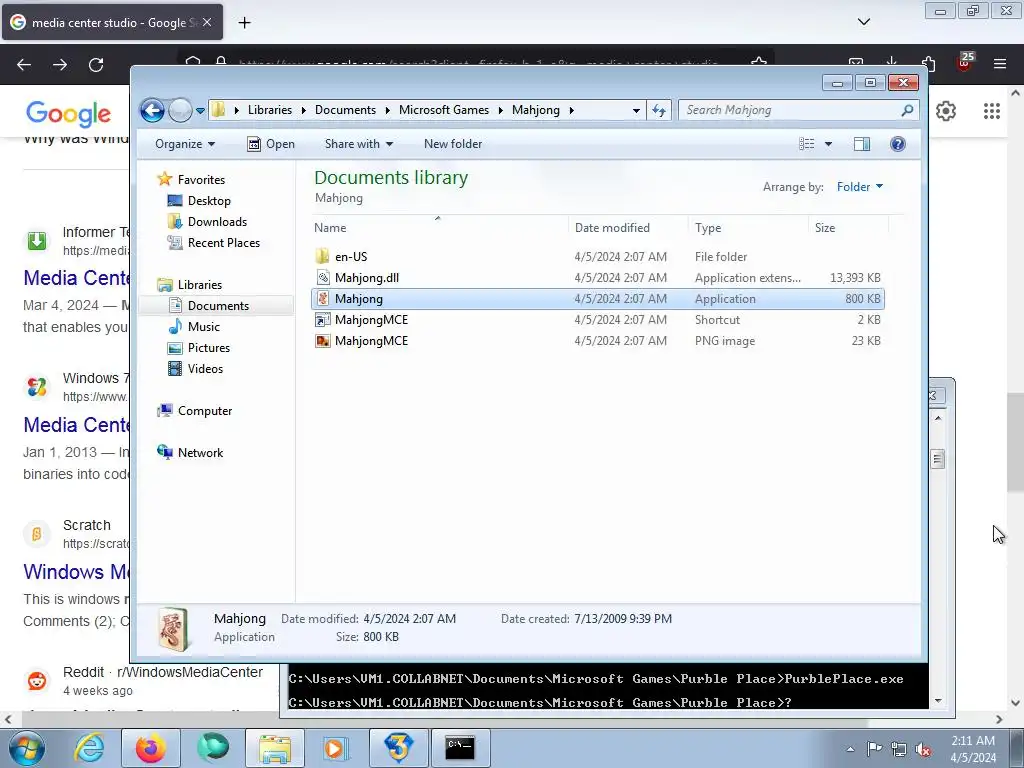Go back in Firefox
Image resolution: width=1024 pixels, height=768 pixels.
coord(24,65)
